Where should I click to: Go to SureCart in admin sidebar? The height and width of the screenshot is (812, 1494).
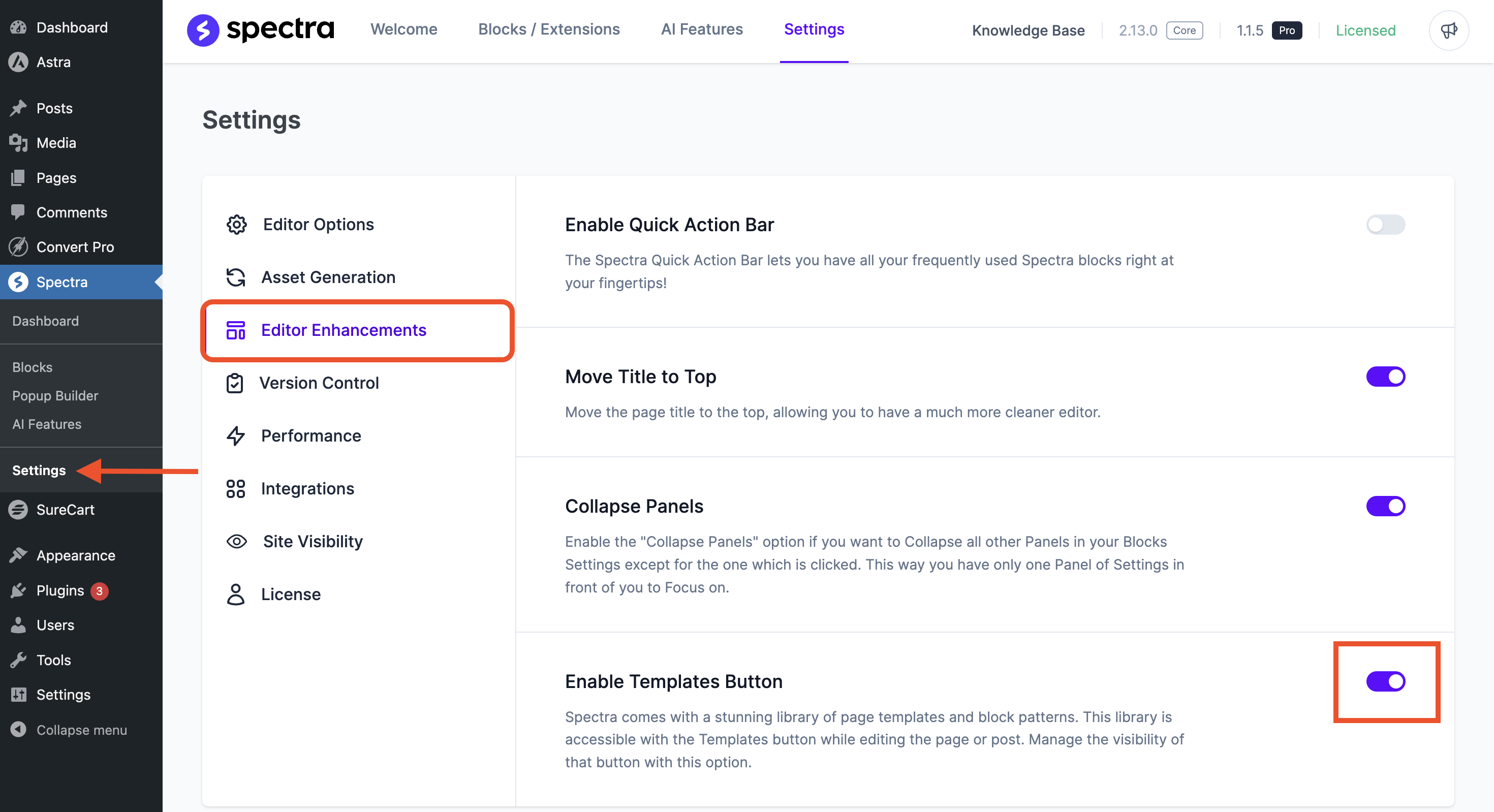pyautogui.click(x=65, y=509)
